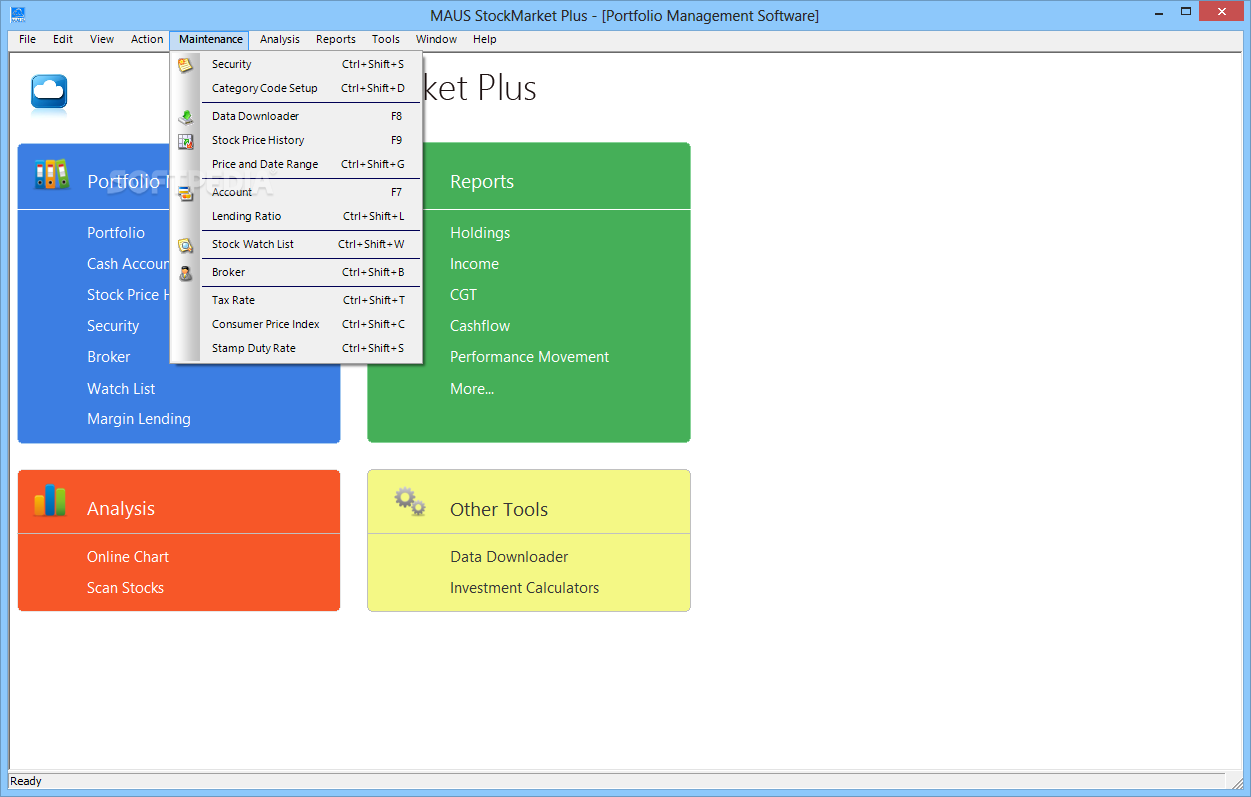Image resolution: width=1251 pixels, height=797 pixels.
Task: Open Scan Stocks link
Action: [x=125, y=588]
